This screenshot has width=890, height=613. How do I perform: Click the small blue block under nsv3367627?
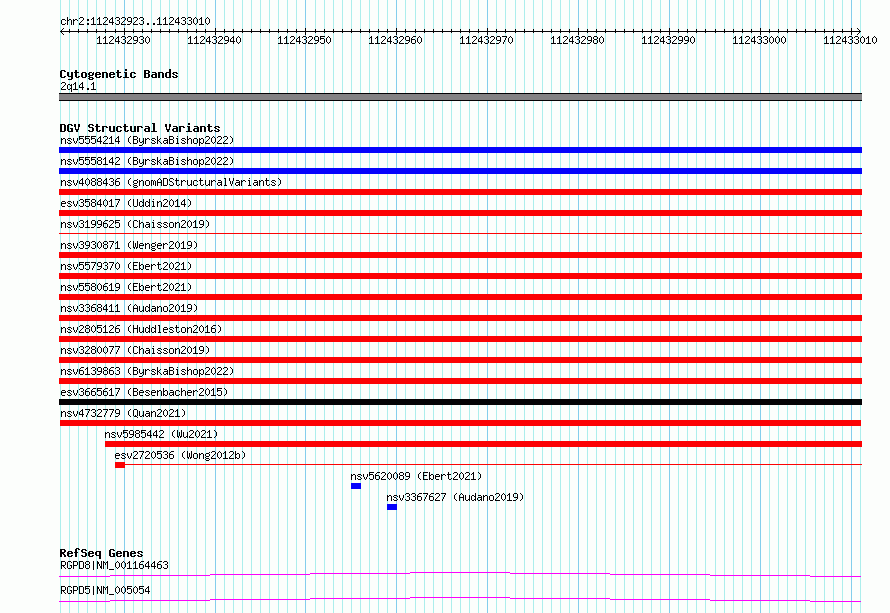pyautogui.click(x=392, y=507)
